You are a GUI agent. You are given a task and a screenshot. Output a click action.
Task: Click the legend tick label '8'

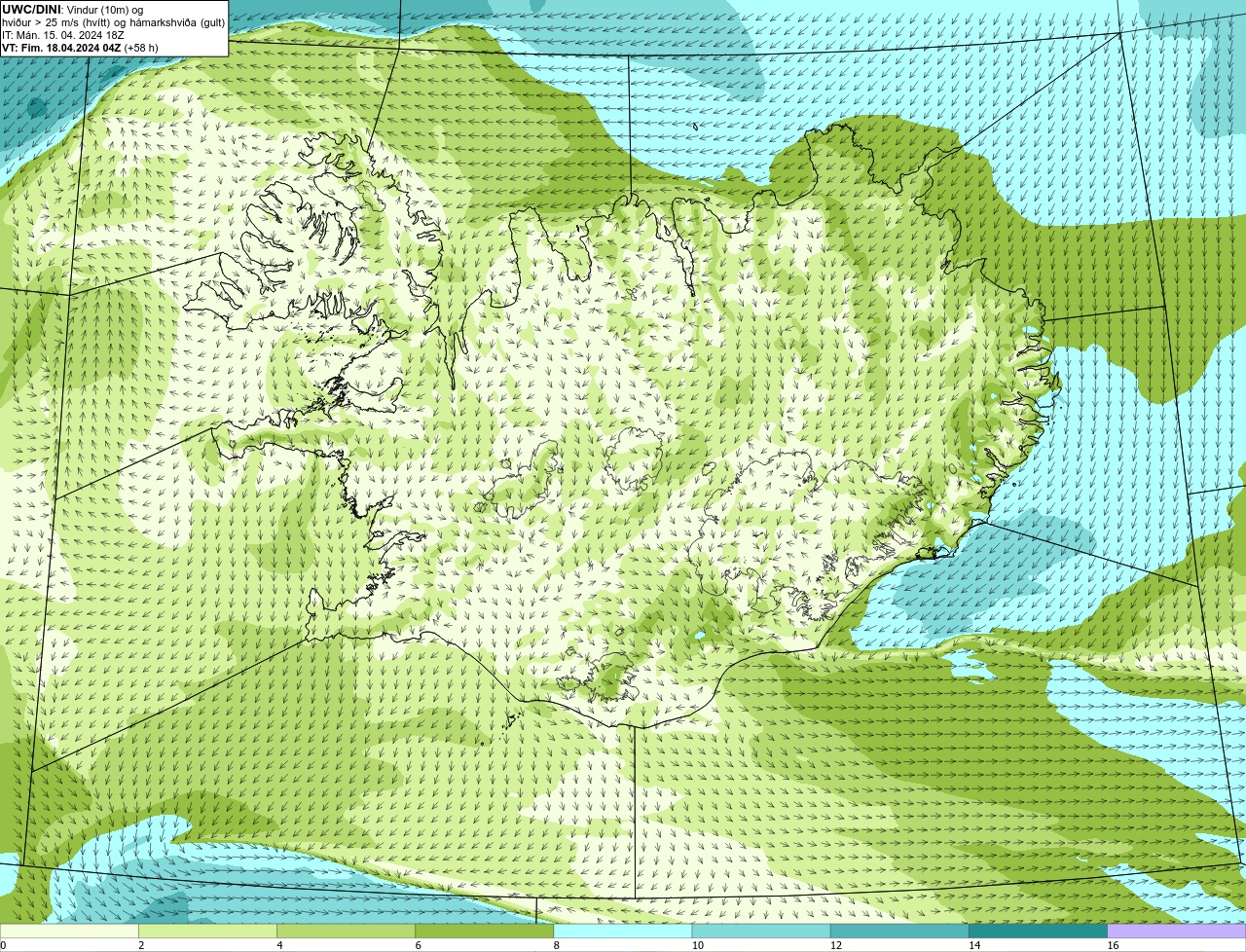pos(556,945)
